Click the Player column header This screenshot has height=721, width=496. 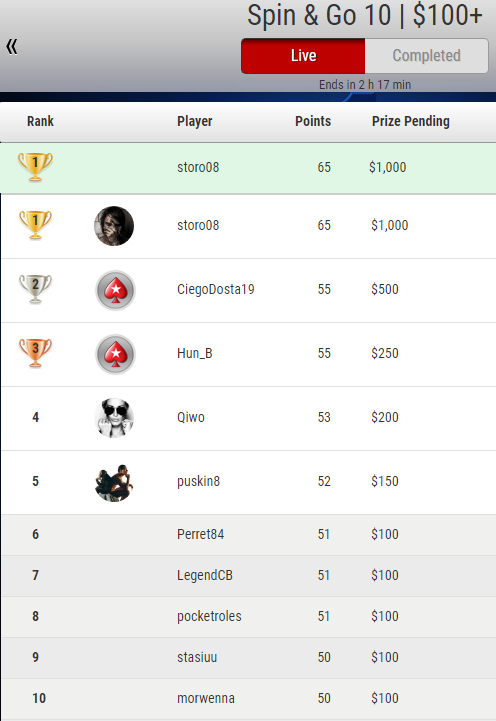(x=195, y=121)
